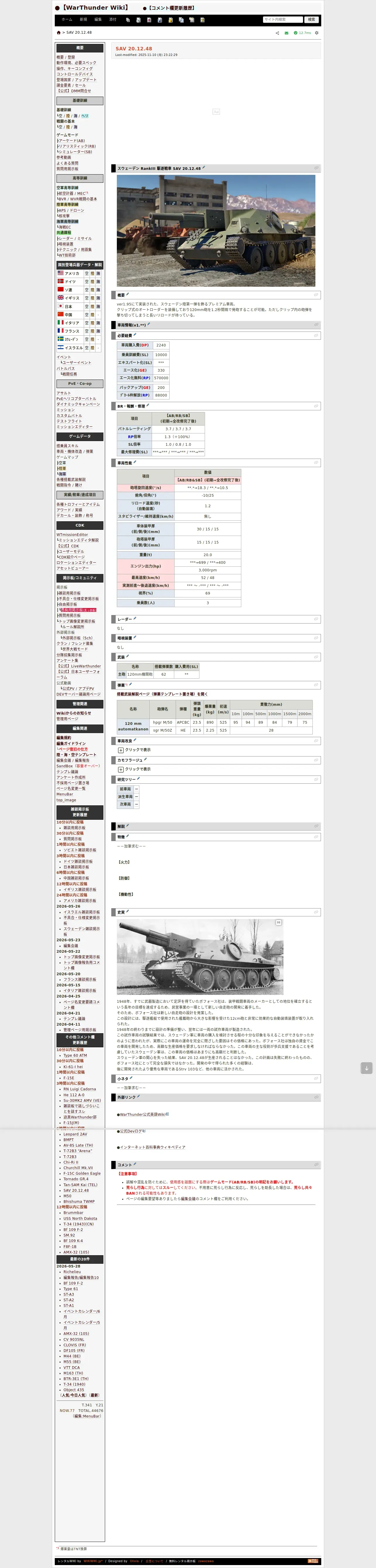Image resolution: width=376 pixels, height=1568 pixels.
Task: Click the edit pencil next to 車両性能
Action: click(x=135, y=463)
